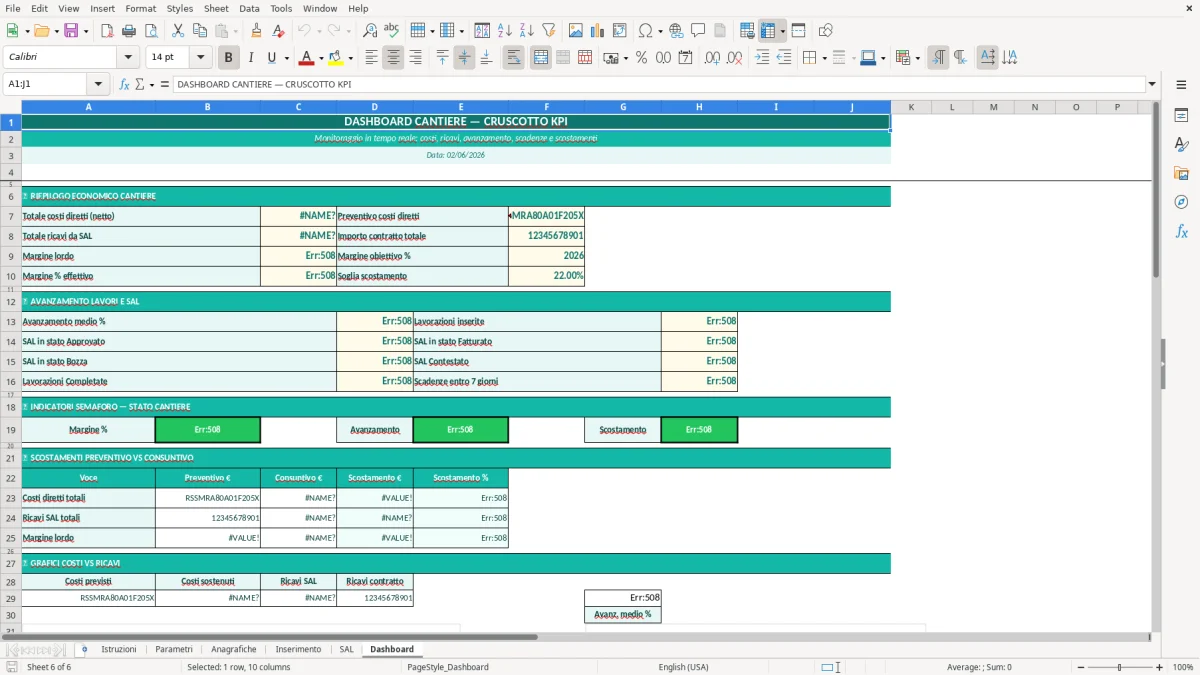Click the Insert Comment icon

coord(698,30)
